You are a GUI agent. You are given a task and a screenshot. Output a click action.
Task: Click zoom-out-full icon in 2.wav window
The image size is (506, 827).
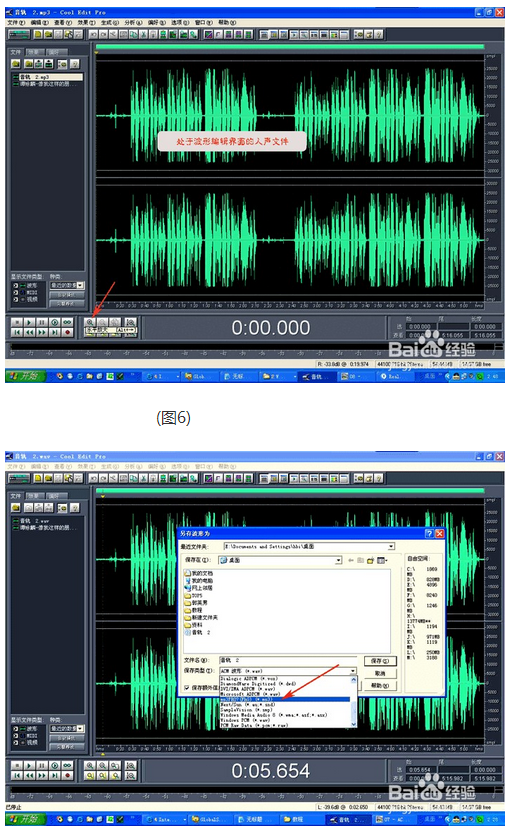[x=114, y=765]
